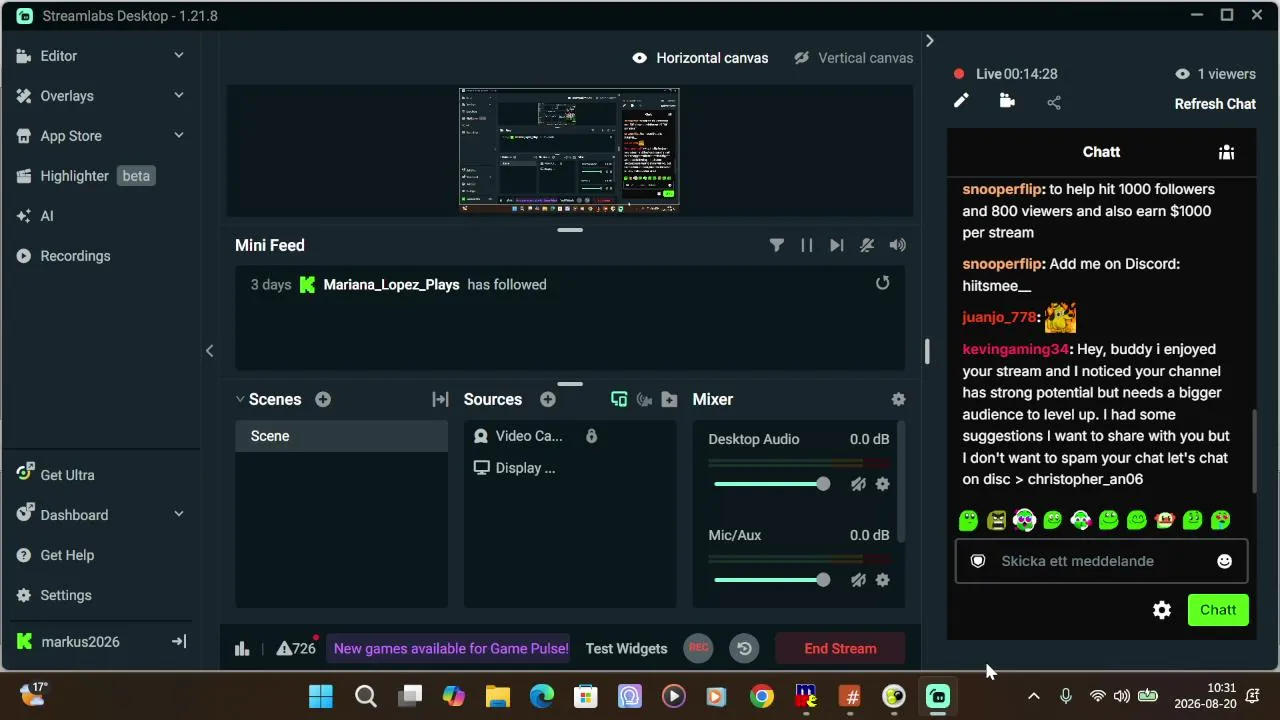Click End Stream

840,648
